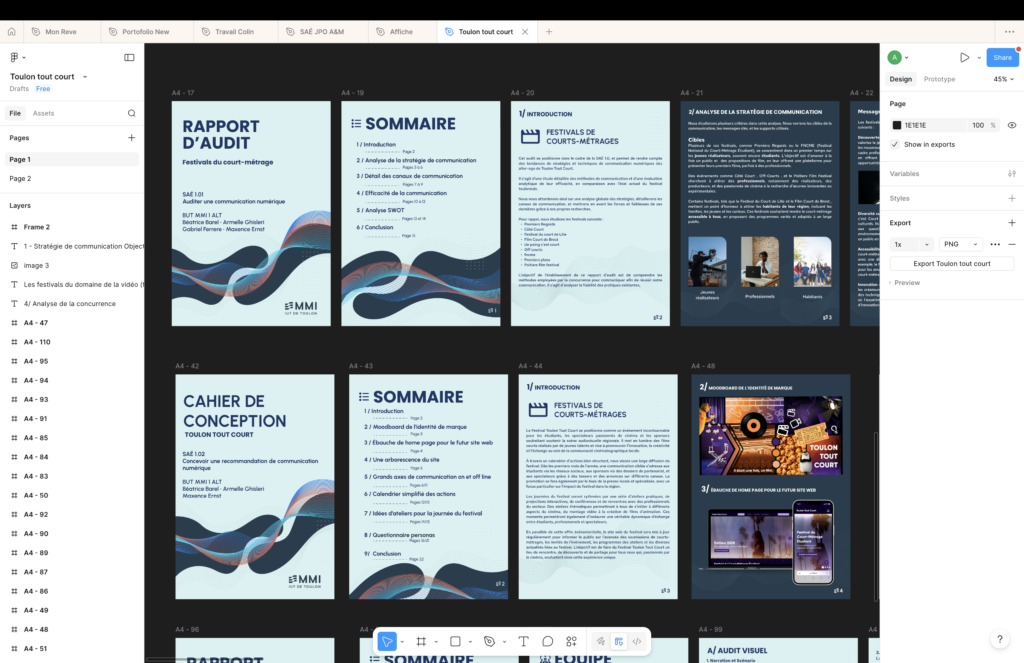Select the Frame 2 layer

(x=72, y=227)
